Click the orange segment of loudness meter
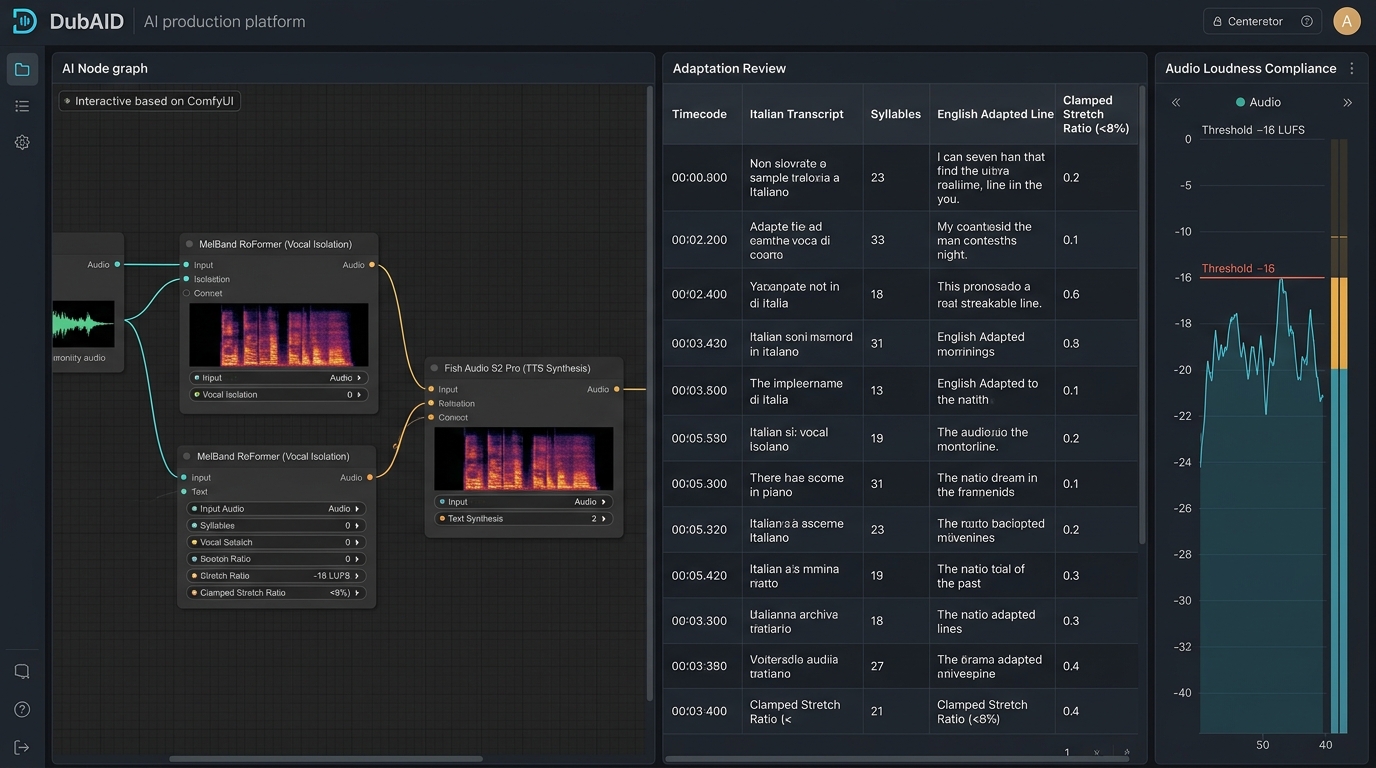 coord(1339,323)
